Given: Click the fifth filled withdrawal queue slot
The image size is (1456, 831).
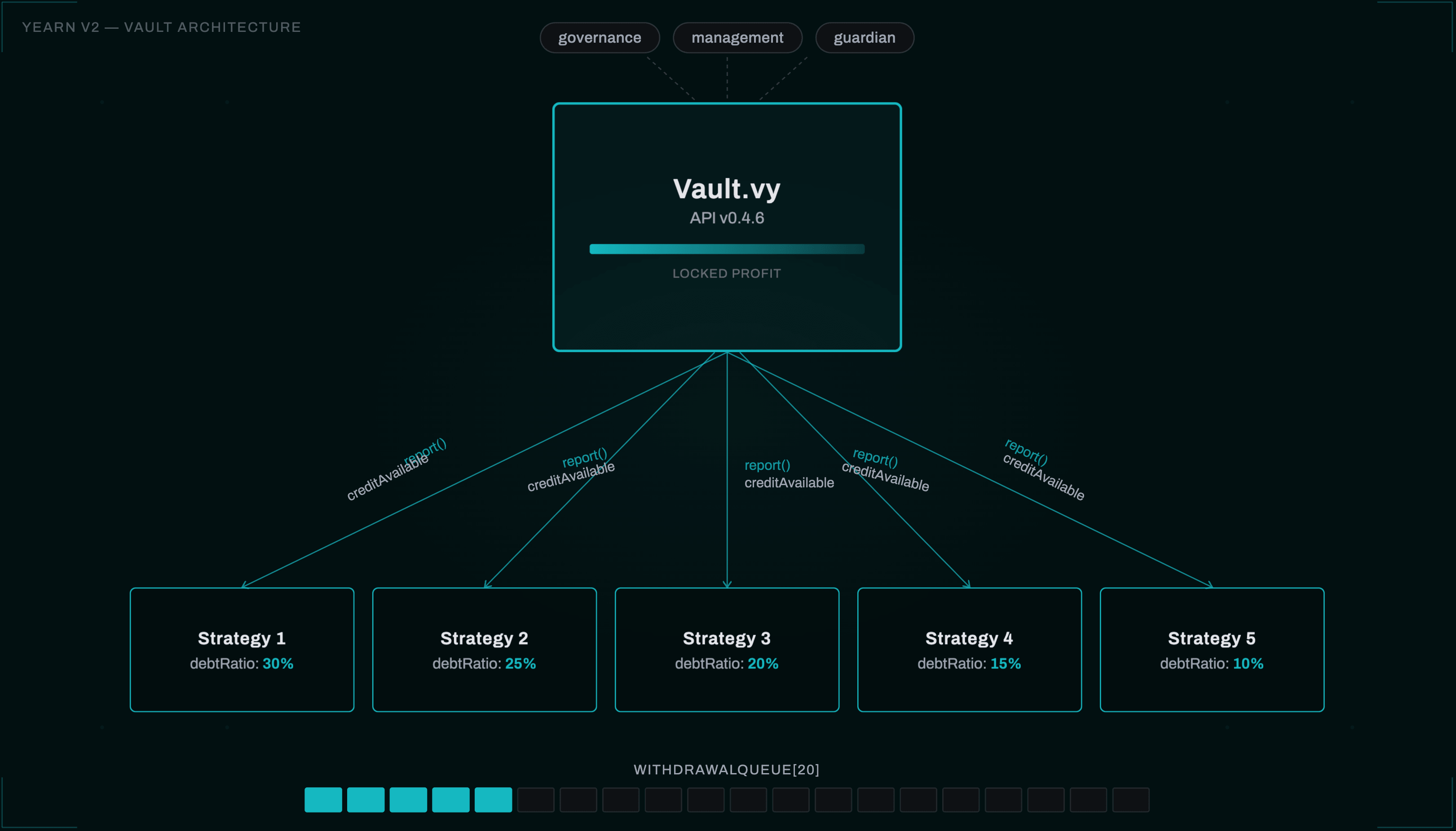Looking at the screenshot, I should (x=493, y=800).
